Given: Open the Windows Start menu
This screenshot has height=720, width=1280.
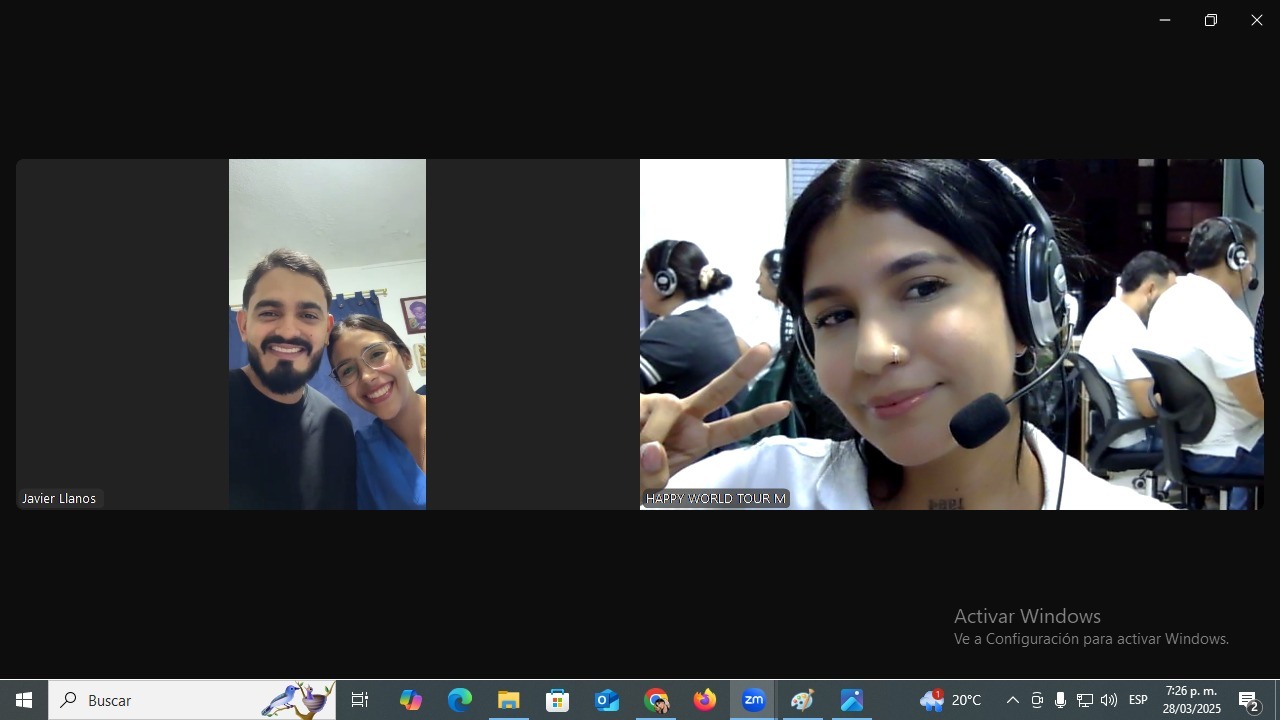Looking at the screenshot, I should pos(24,700).
